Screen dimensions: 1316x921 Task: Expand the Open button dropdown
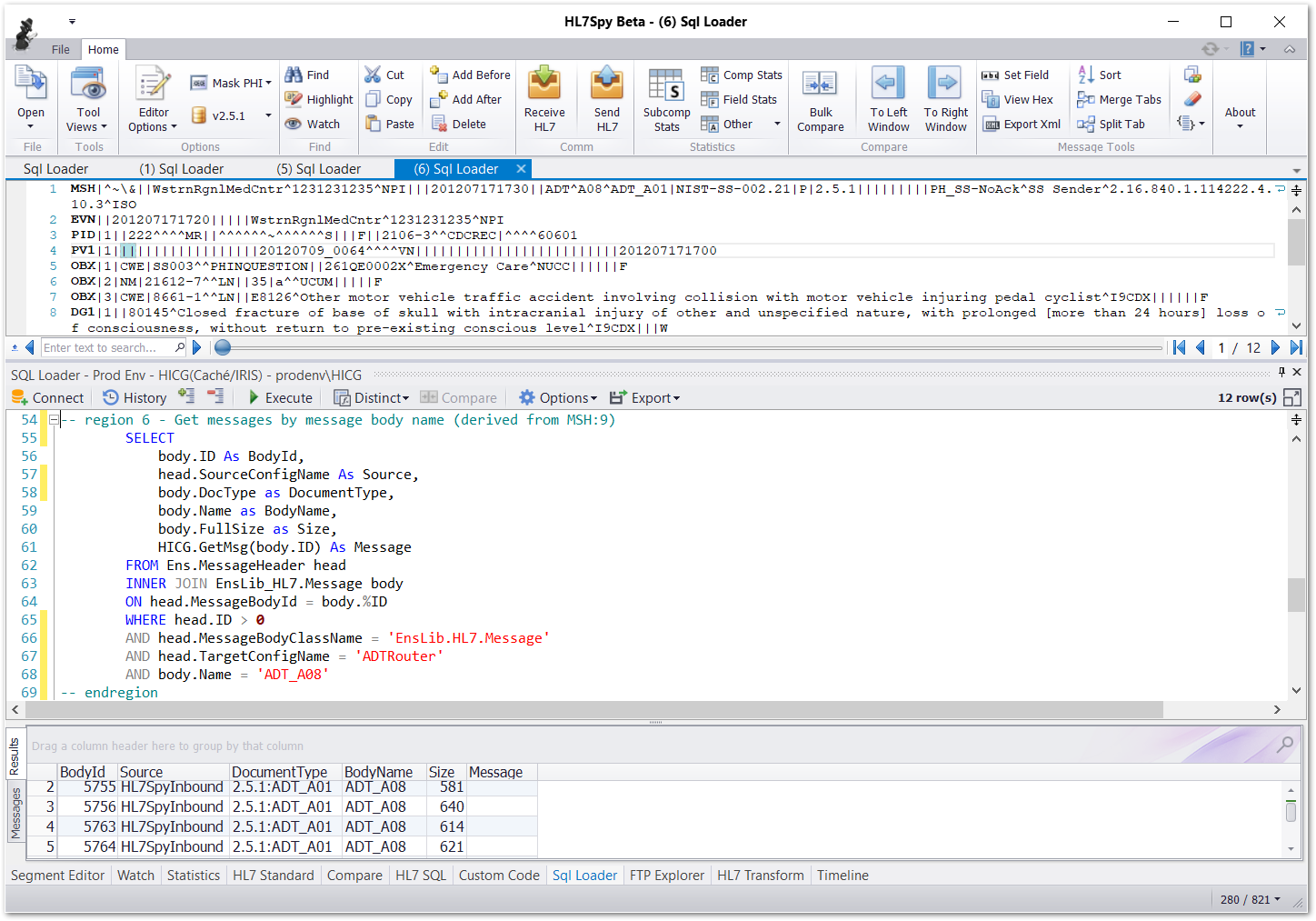pos(31,125)
